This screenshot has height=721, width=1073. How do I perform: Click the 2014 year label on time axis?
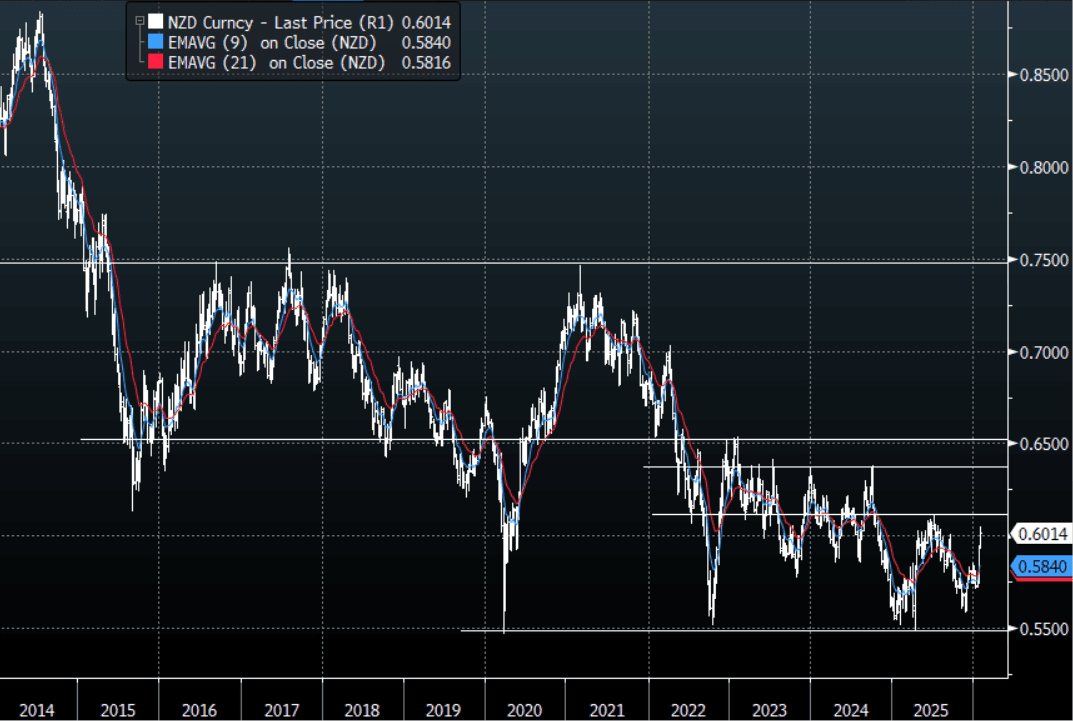tap(36, 710)
